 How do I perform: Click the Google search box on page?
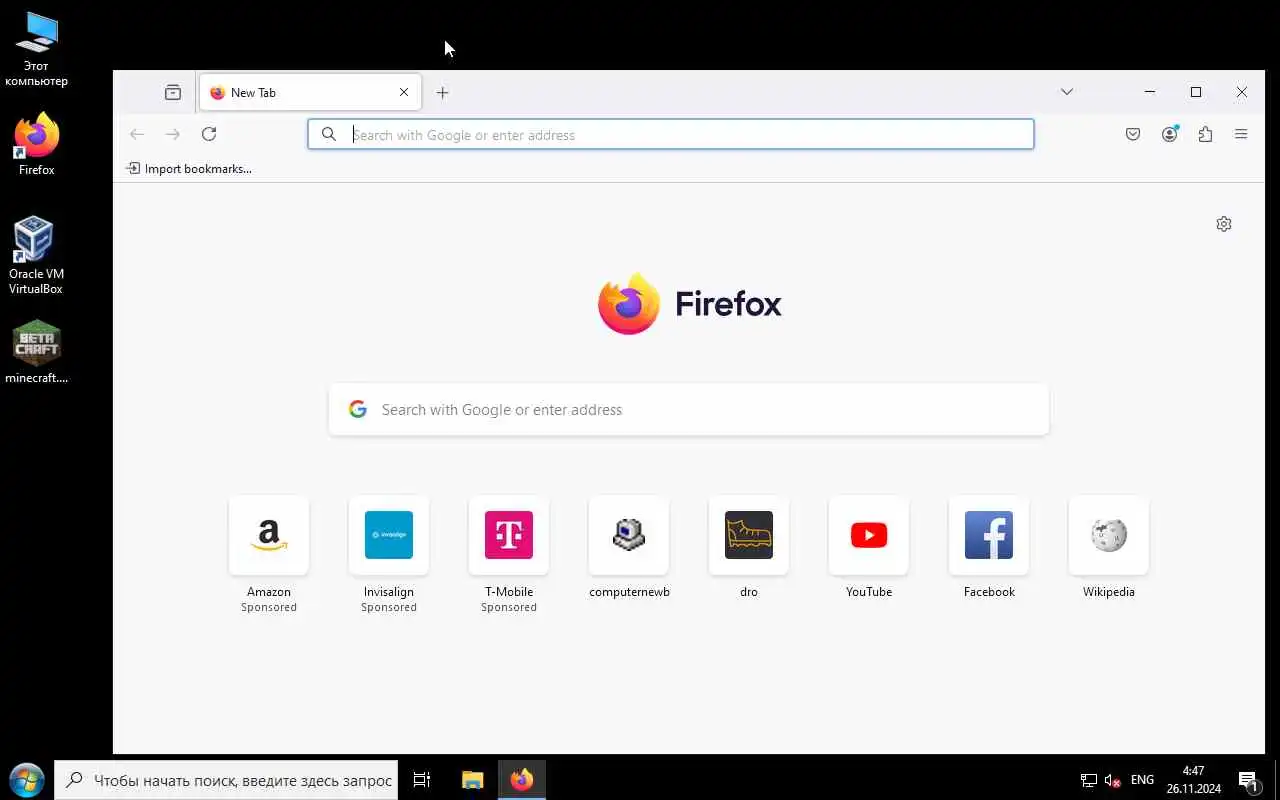point(689,410)
